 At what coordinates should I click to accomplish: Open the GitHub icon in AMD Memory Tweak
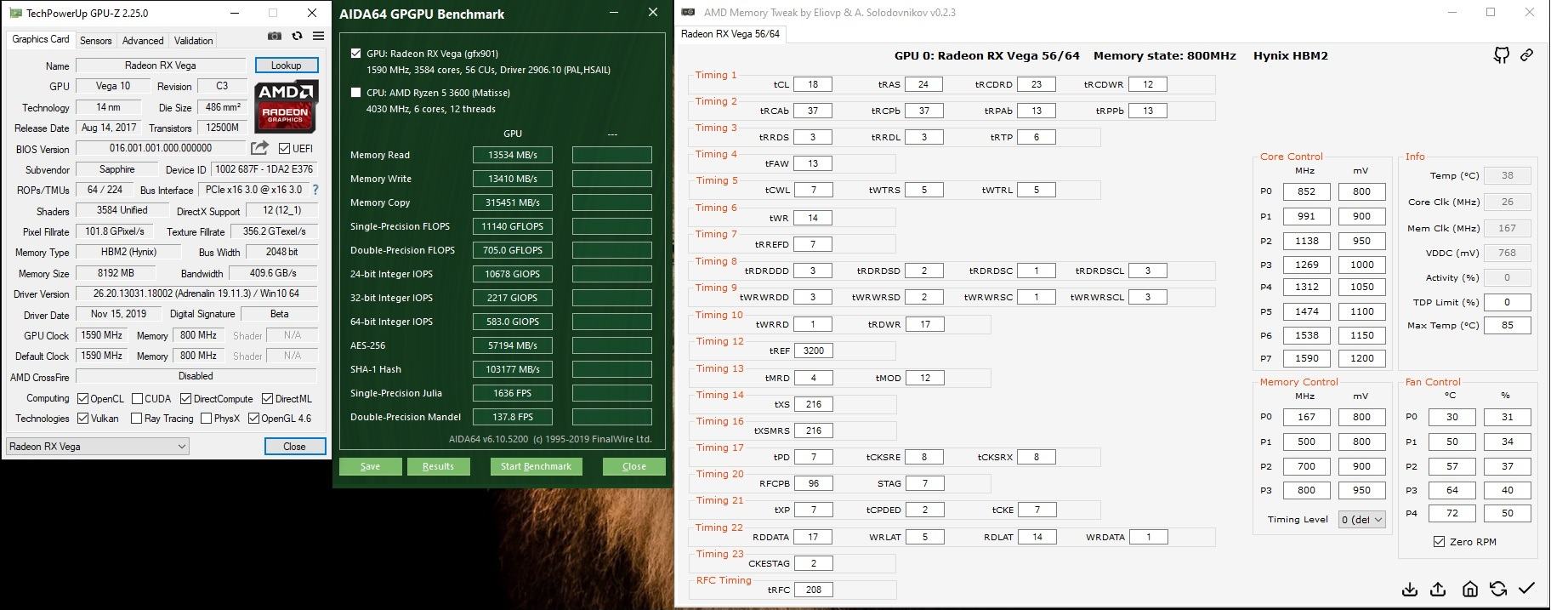click(x=1502, y=55)
